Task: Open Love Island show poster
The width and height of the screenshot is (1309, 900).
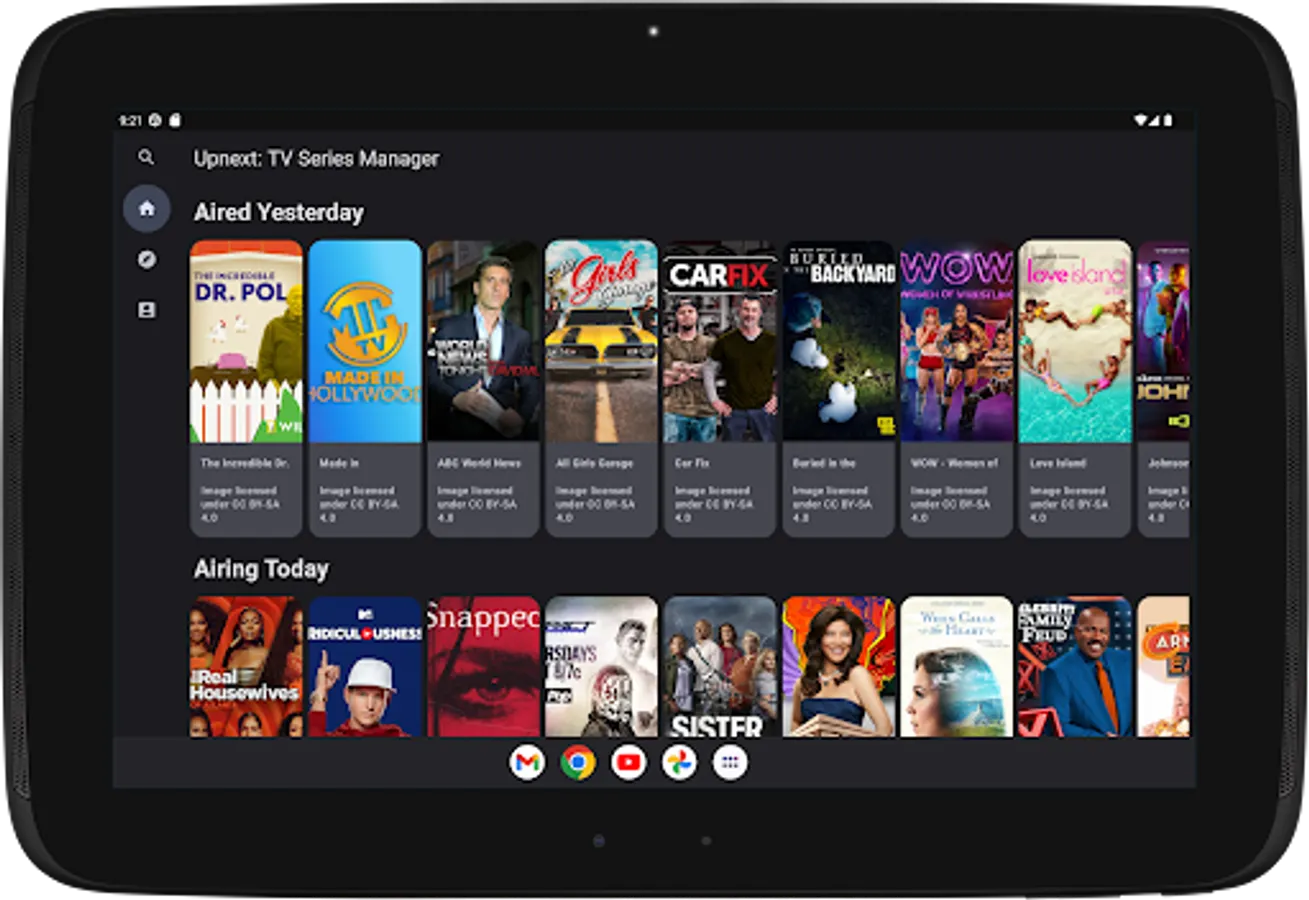Action: pyautogui.click(x=1075, y=341)
